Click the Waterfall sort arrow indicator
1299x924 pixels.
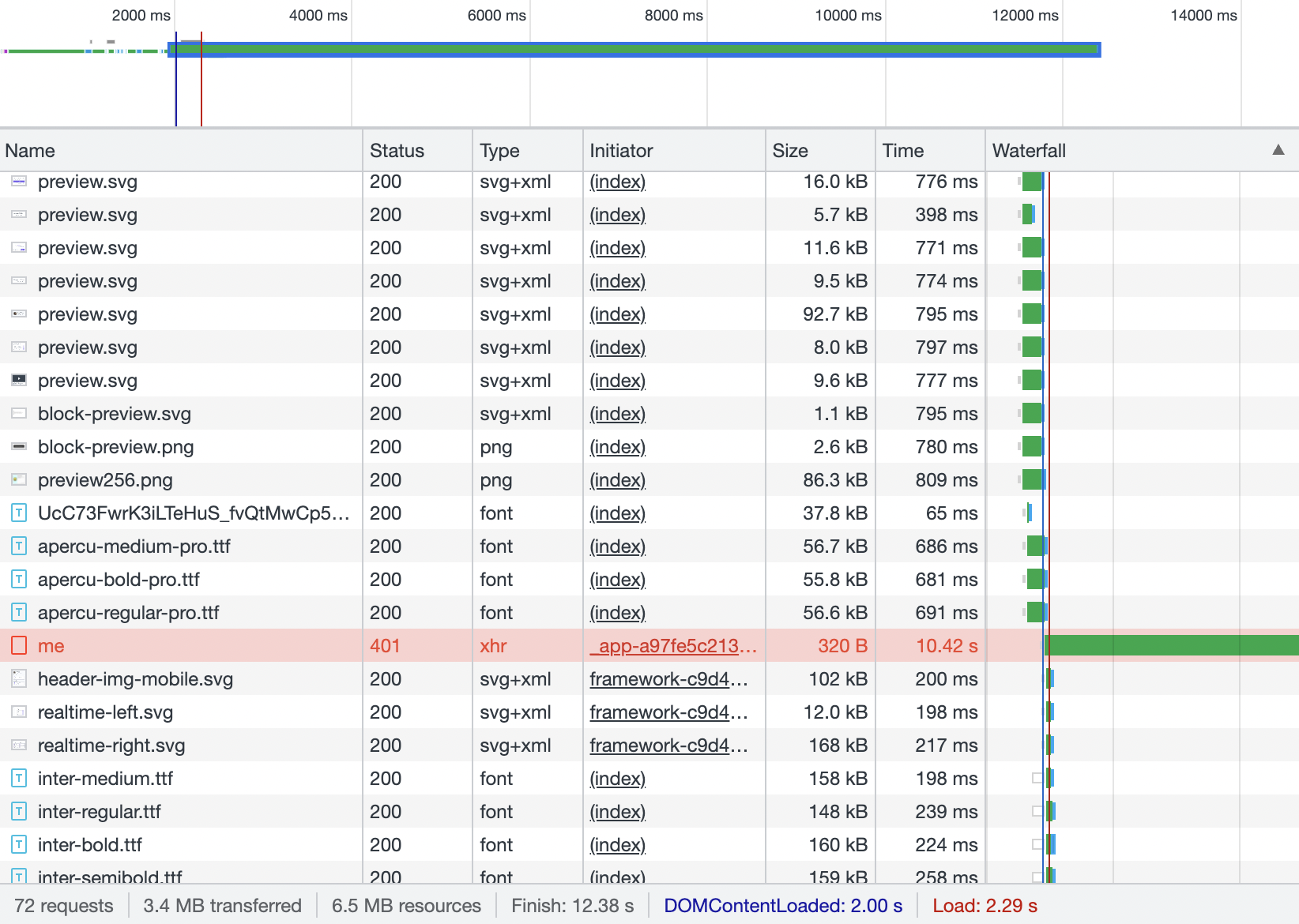click(x=1278, y=150)
